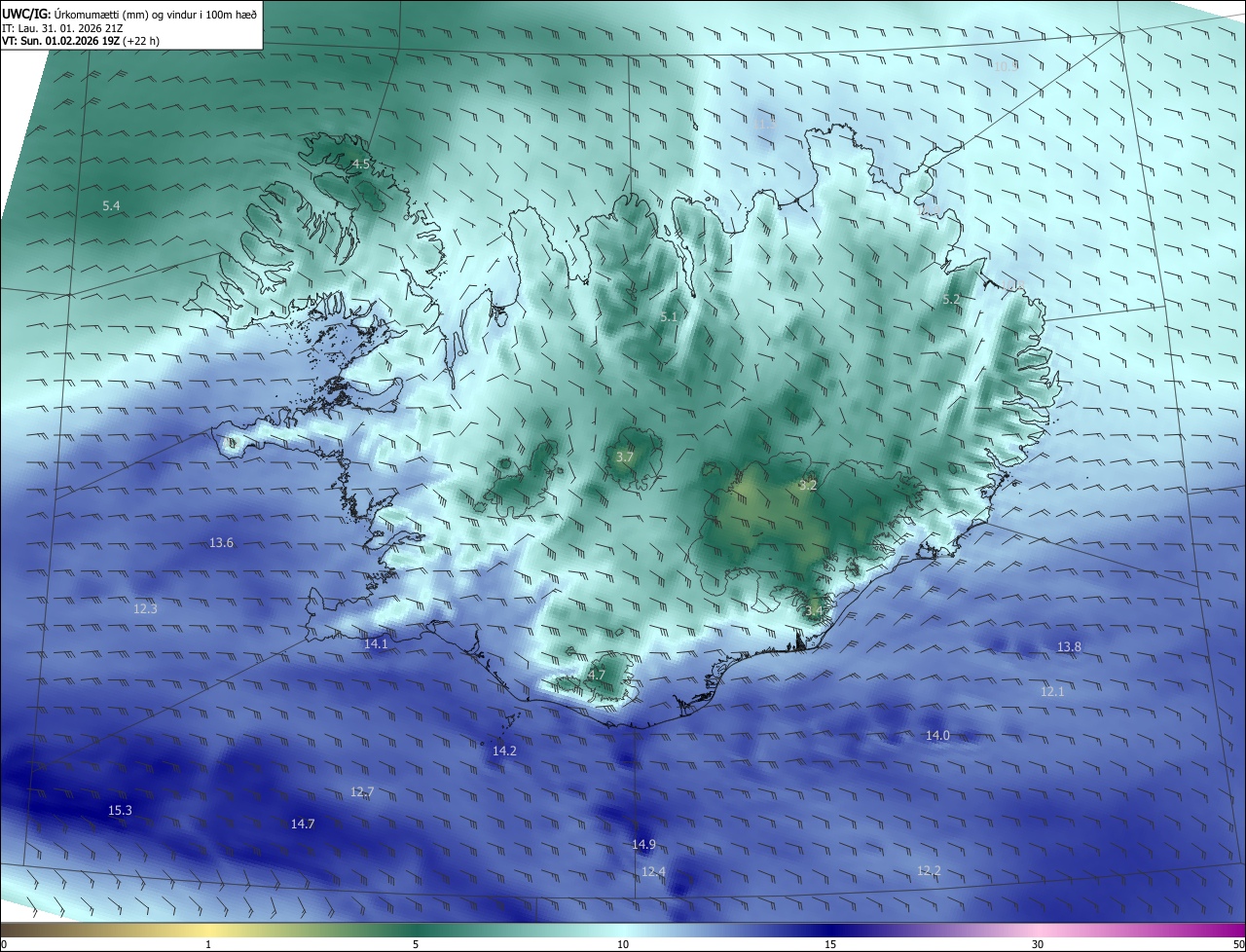
Task: Click the 14.9 value label on the map
Action: coord(643,844)
